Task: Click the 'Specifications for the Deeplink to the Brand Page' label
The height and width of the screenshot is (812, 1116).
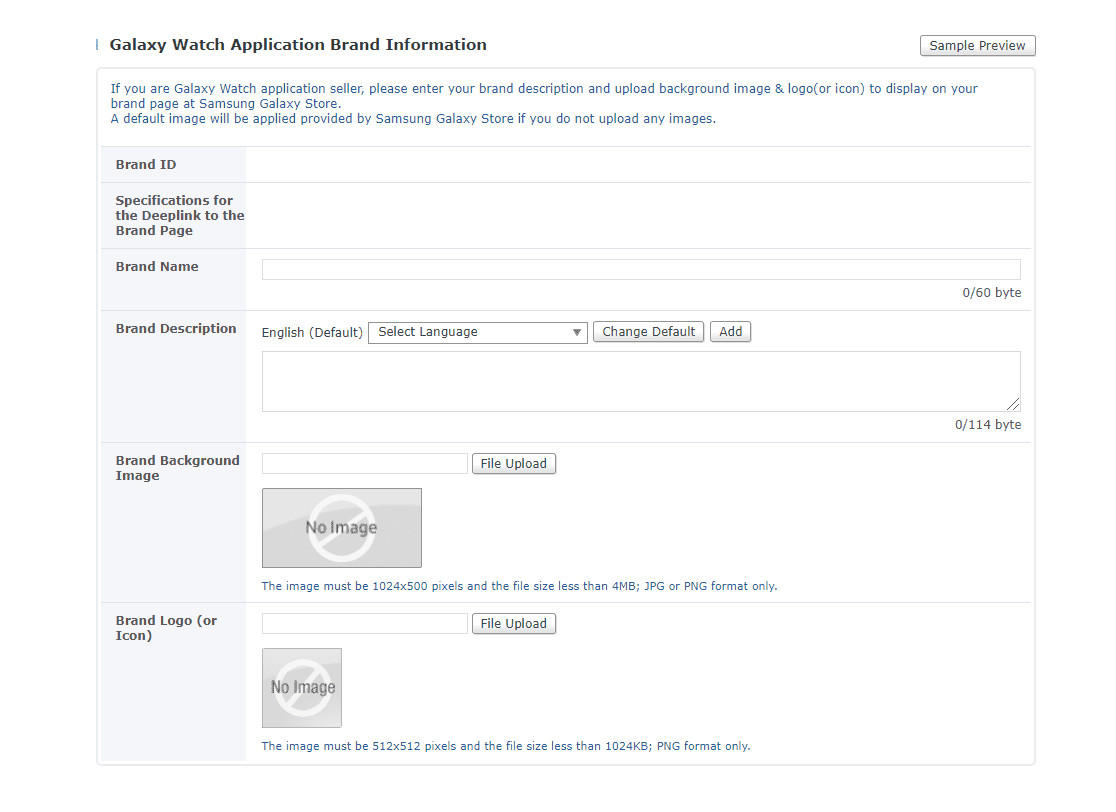Action: click(180, 216)
